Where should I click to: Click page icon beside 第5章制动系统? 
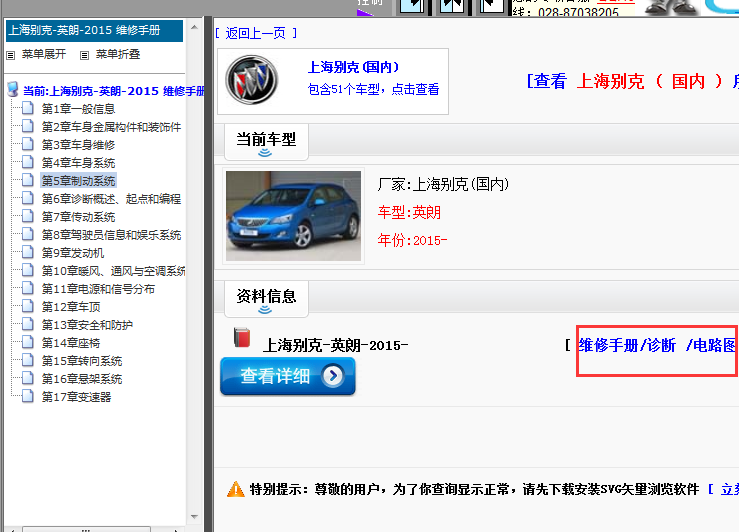28,180
